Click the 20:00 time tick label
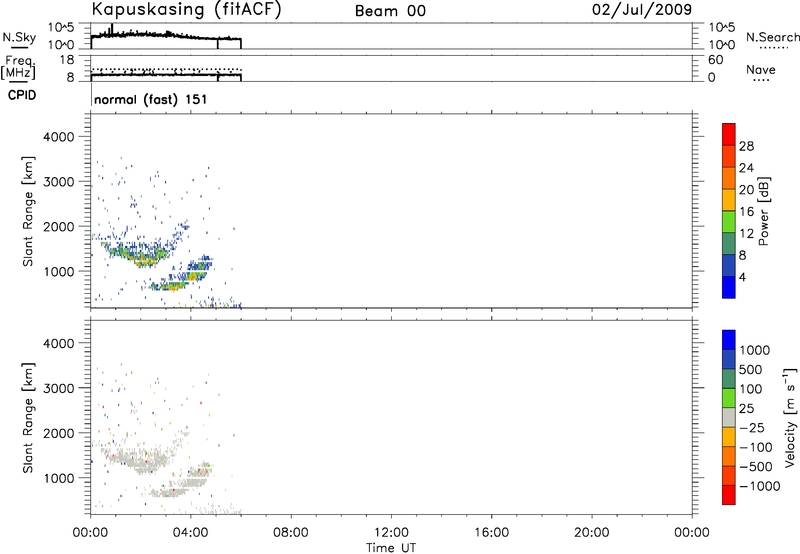The image size is (800, 554). tap(592, 533)
